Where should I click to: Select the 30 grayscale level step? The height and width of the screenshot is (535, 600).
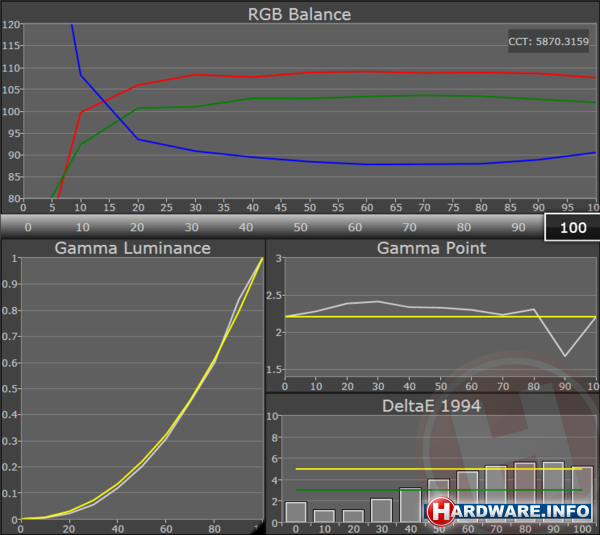[191, 227]
